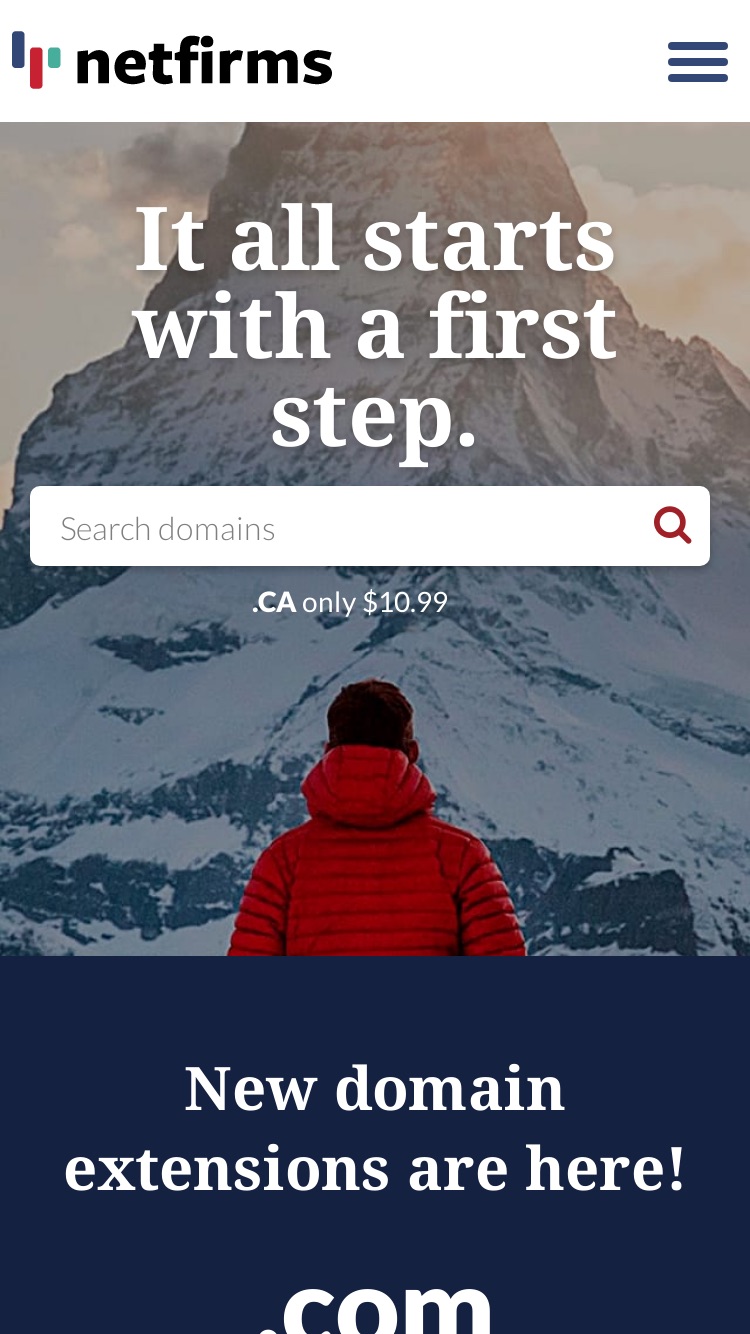Click the red bar in Netfirms logo

pyautogui.click(x=36, y=67)
